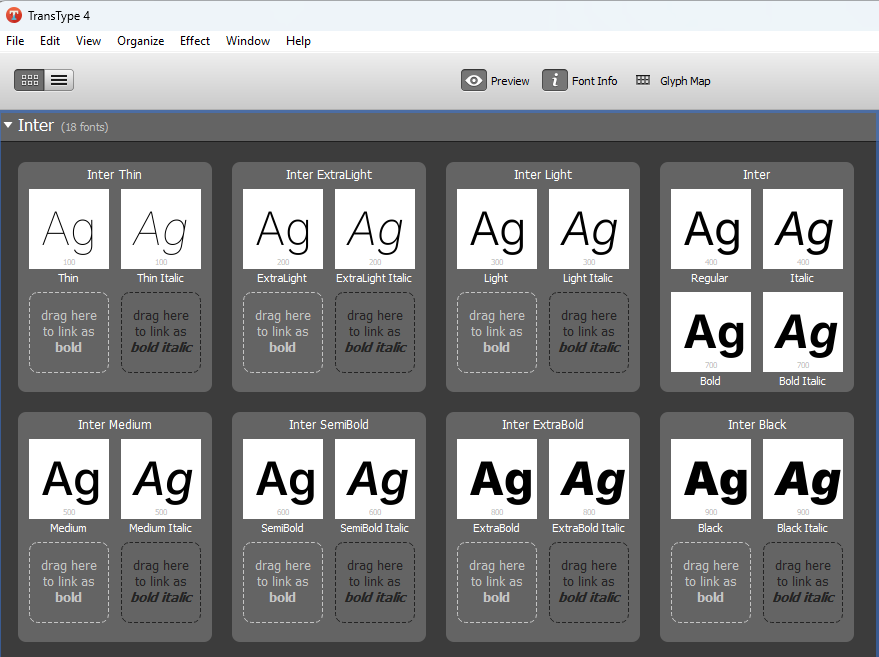Open Font Info panel icon
This screenshot has width=879, height=657.
[555, 81]
